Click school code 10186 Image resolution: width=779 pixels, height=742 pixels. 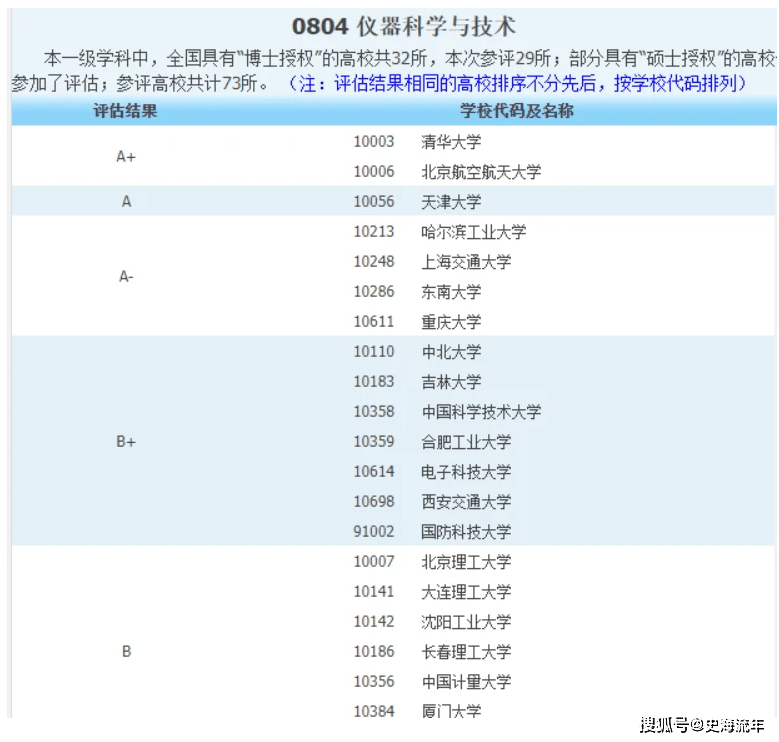[374, 651]
